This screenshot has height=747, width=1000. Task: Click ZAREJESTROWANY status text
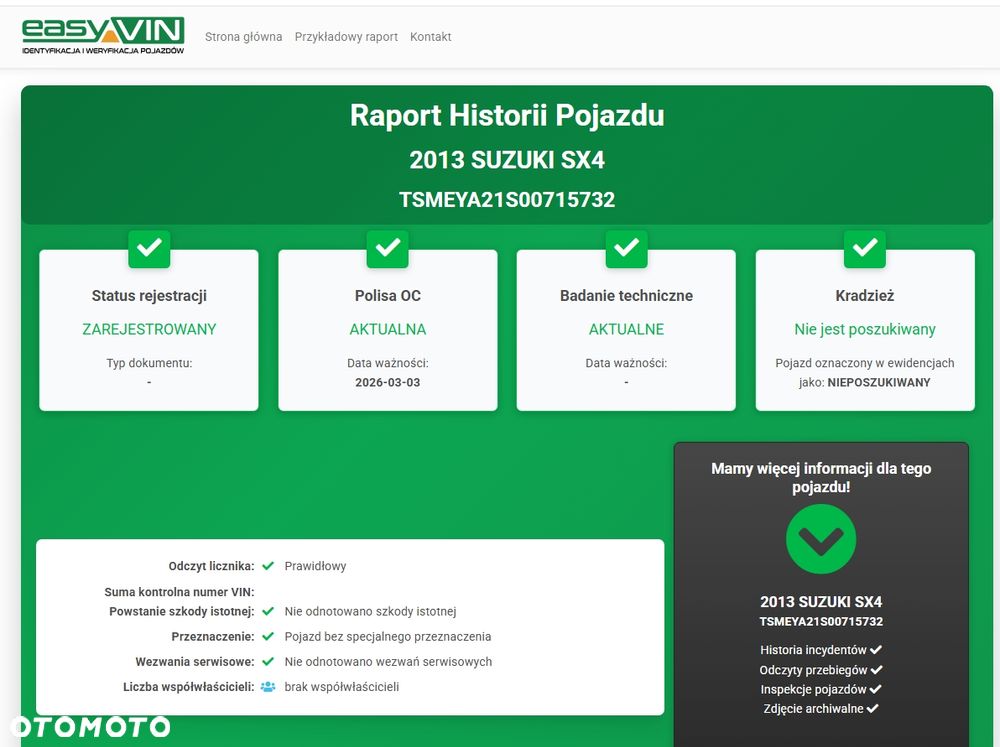[149, 329]
